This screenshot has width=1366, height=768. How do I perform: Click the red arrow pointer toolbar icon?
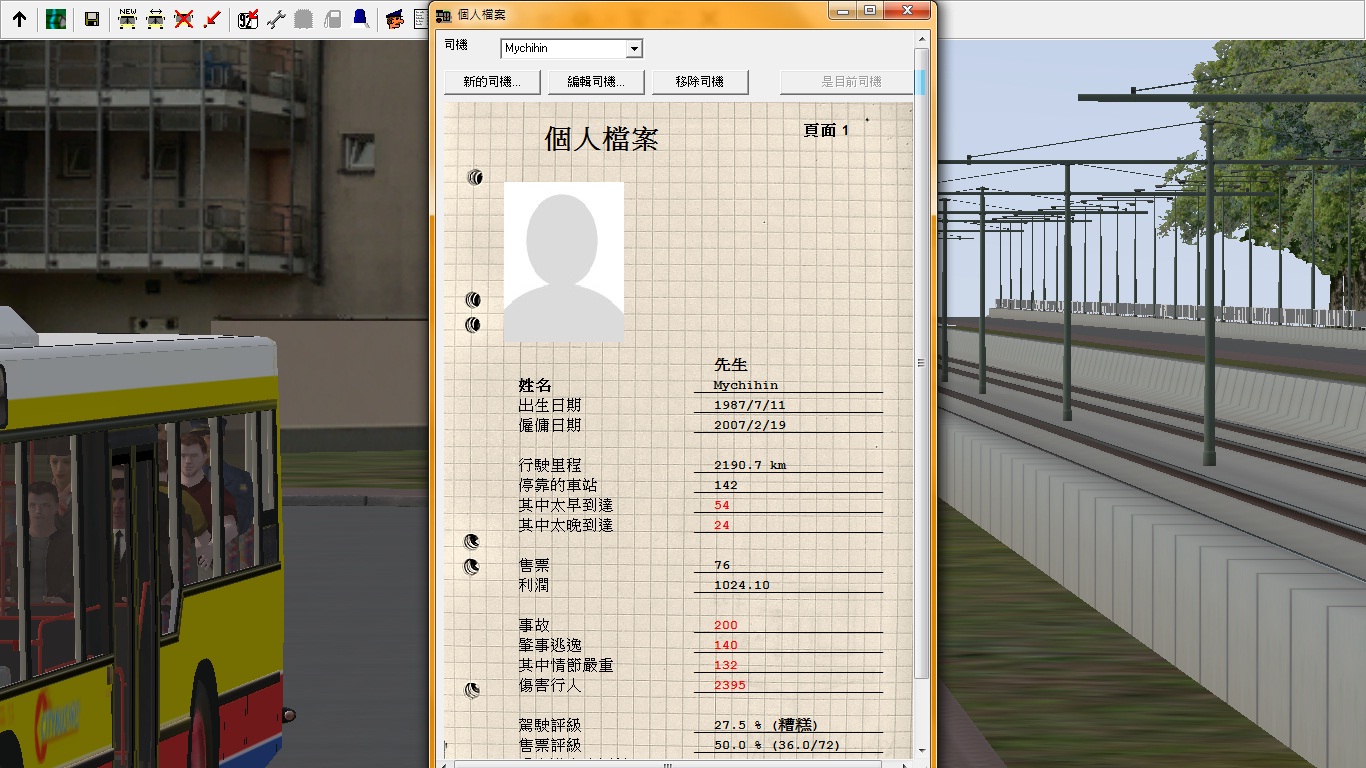point(212,19)
